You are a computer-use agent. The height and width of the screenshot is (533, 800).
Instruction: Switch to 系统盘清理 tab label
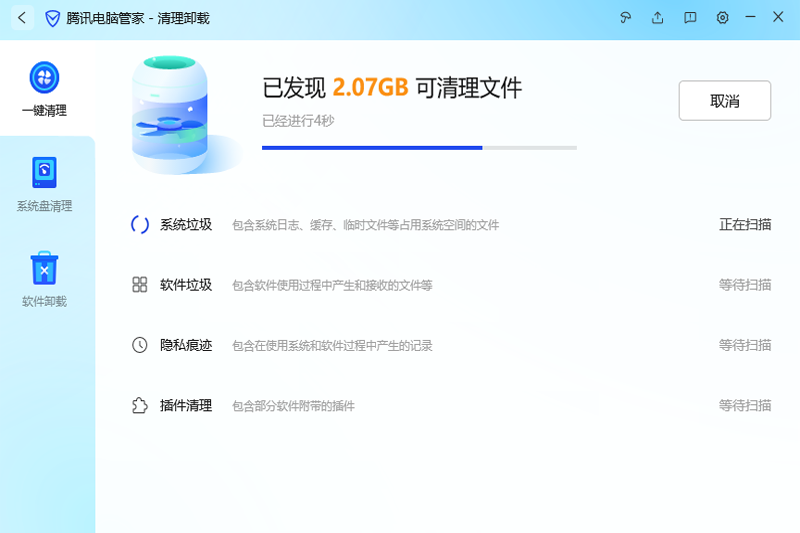(x=45, y=207)
